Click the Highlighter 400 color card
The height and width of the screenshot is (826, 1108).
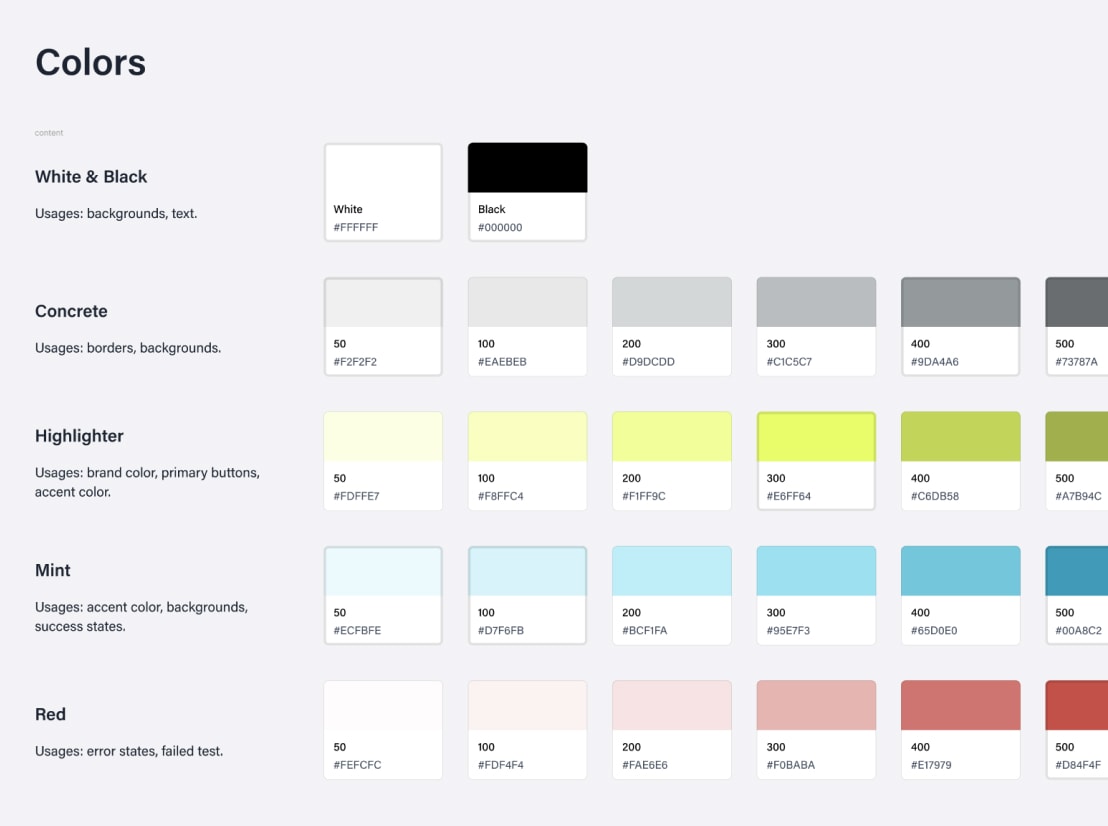pyautogui.click(x=960, y=460)
